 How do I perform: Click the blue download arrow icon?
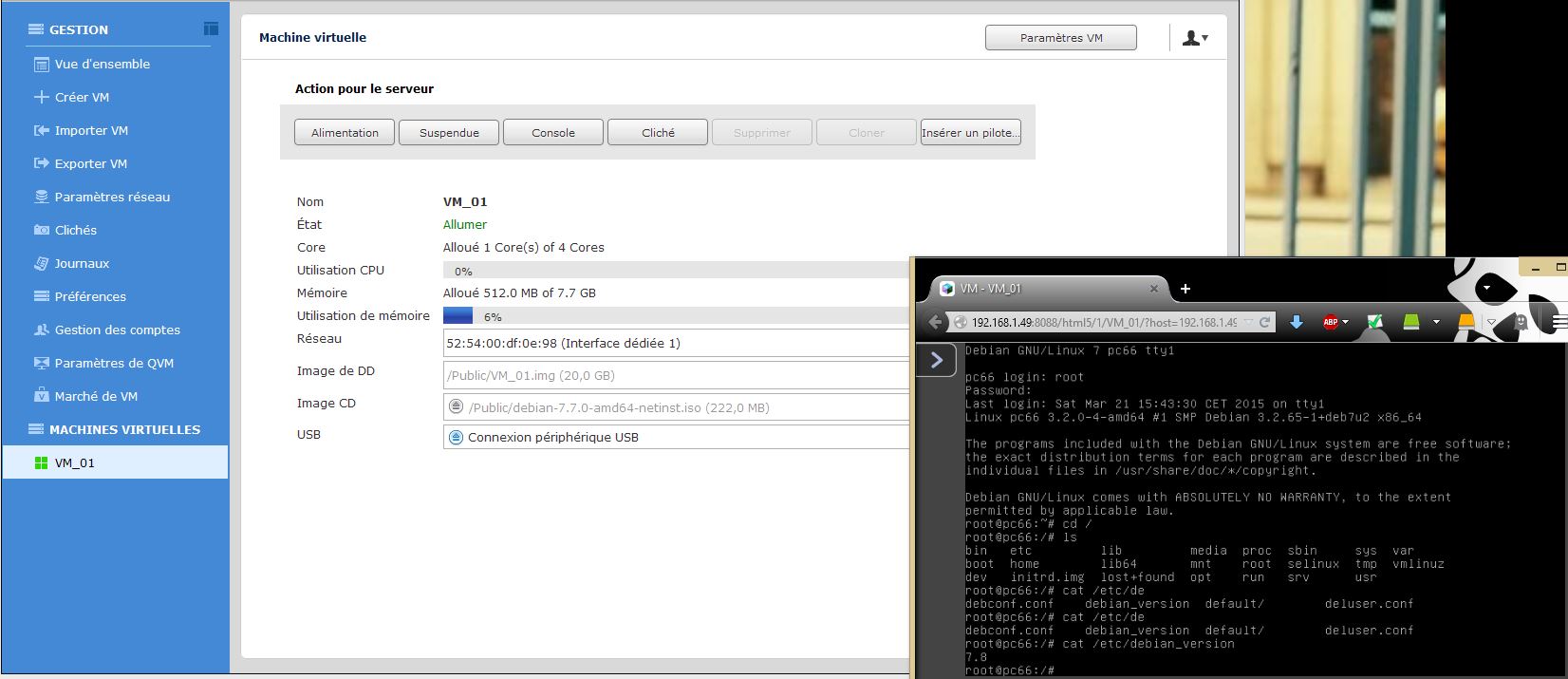(1296, 323)
